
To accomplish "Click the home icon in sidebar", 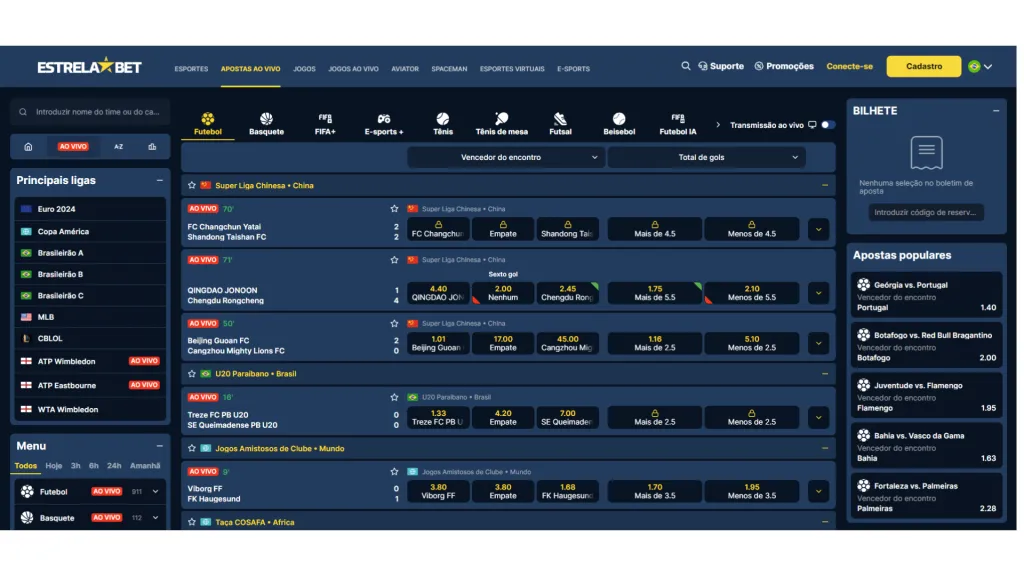I will pos(28,146).
